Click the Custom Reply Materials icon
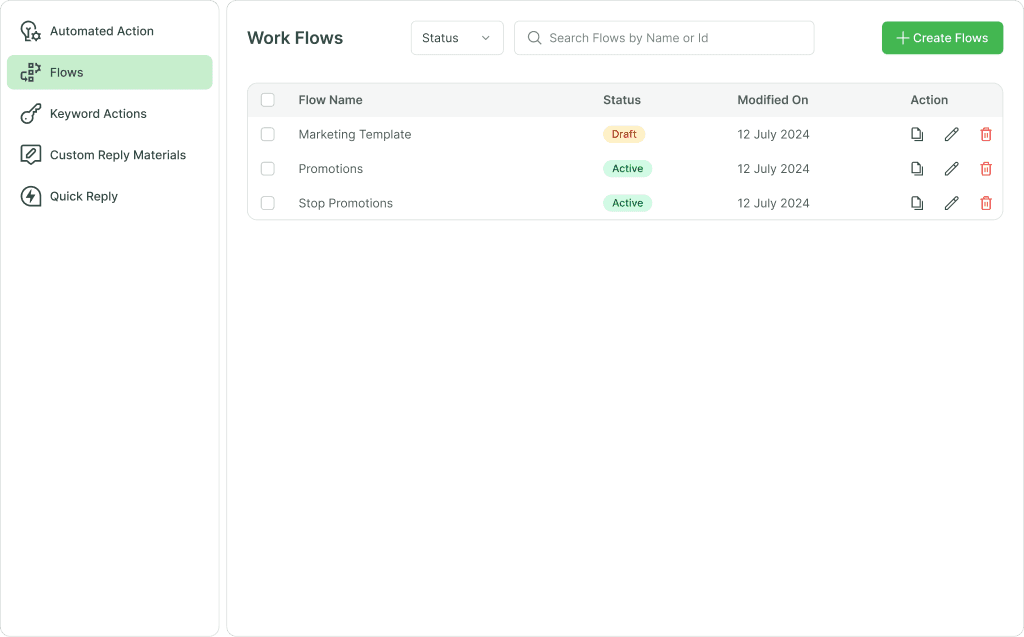This screenshot has height=637, width=1024. click(x=29, y=154)
